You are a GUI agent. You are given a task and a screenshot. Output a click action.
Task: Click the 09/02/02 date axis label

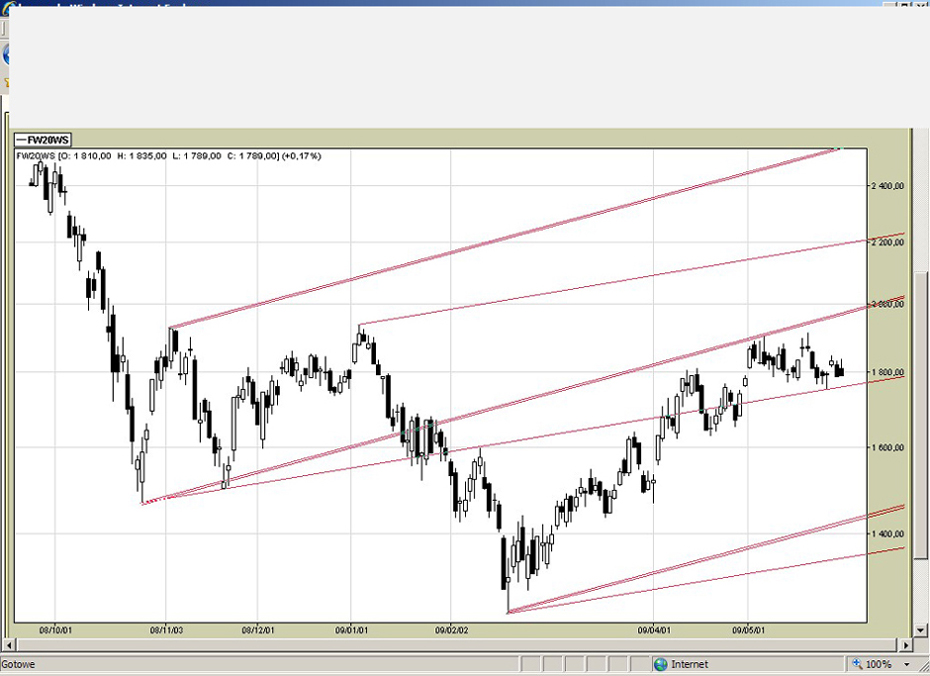coord(451,630)
